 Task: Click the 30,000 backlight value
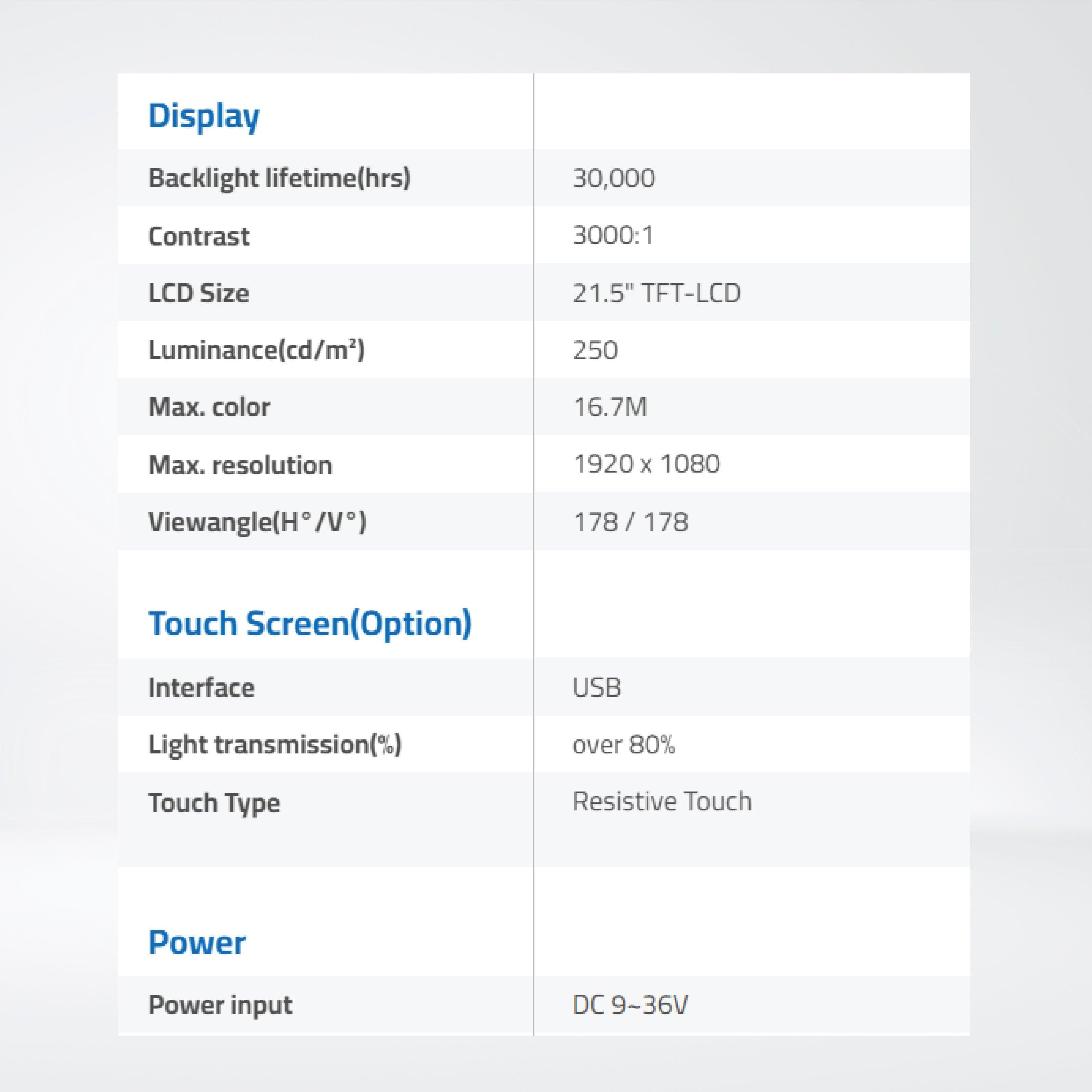[x=614, y=179]
